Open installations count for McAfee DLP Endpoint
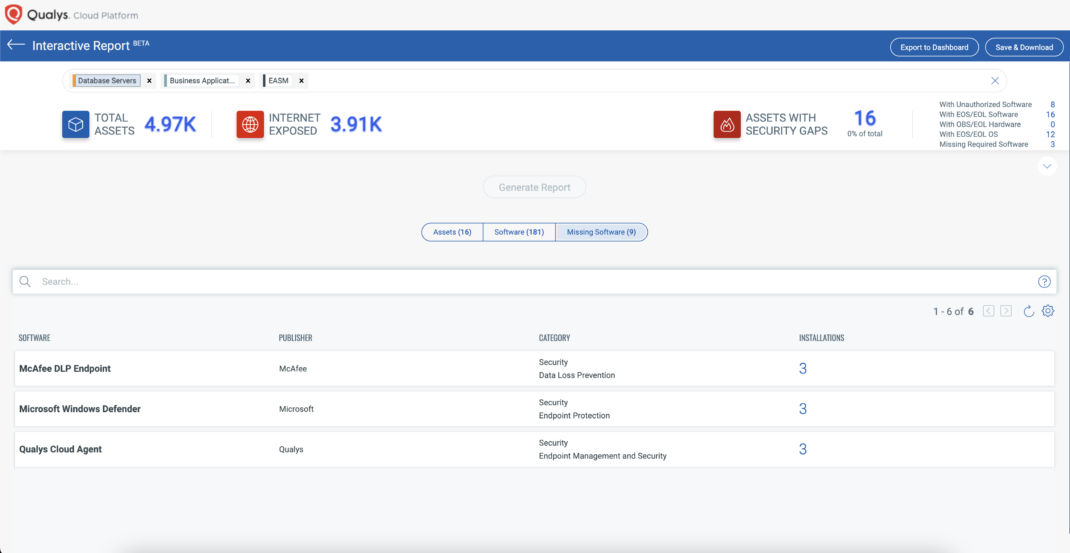Screen dimensions: 1070x553 coord(802,369)
